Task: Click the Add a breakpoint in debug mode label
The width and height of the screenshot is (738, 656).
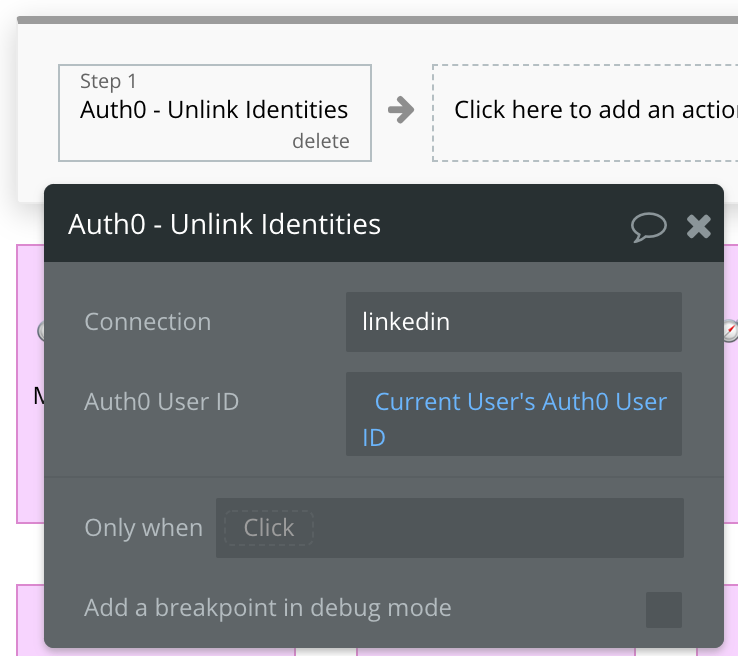Action: click(x=267, y=608)
